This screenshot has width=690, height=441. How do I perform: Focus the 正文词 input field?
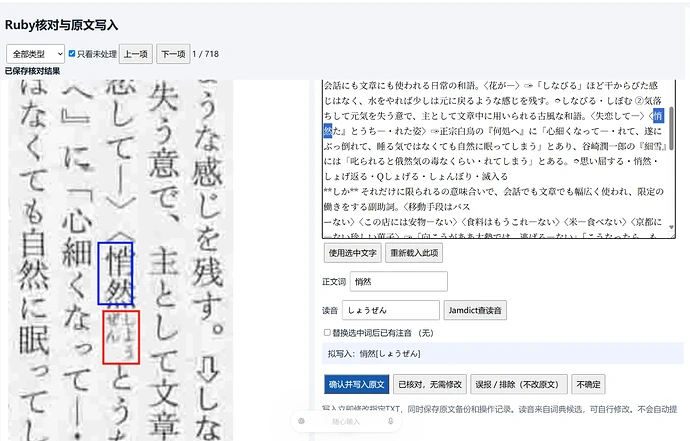pos(399,282)
